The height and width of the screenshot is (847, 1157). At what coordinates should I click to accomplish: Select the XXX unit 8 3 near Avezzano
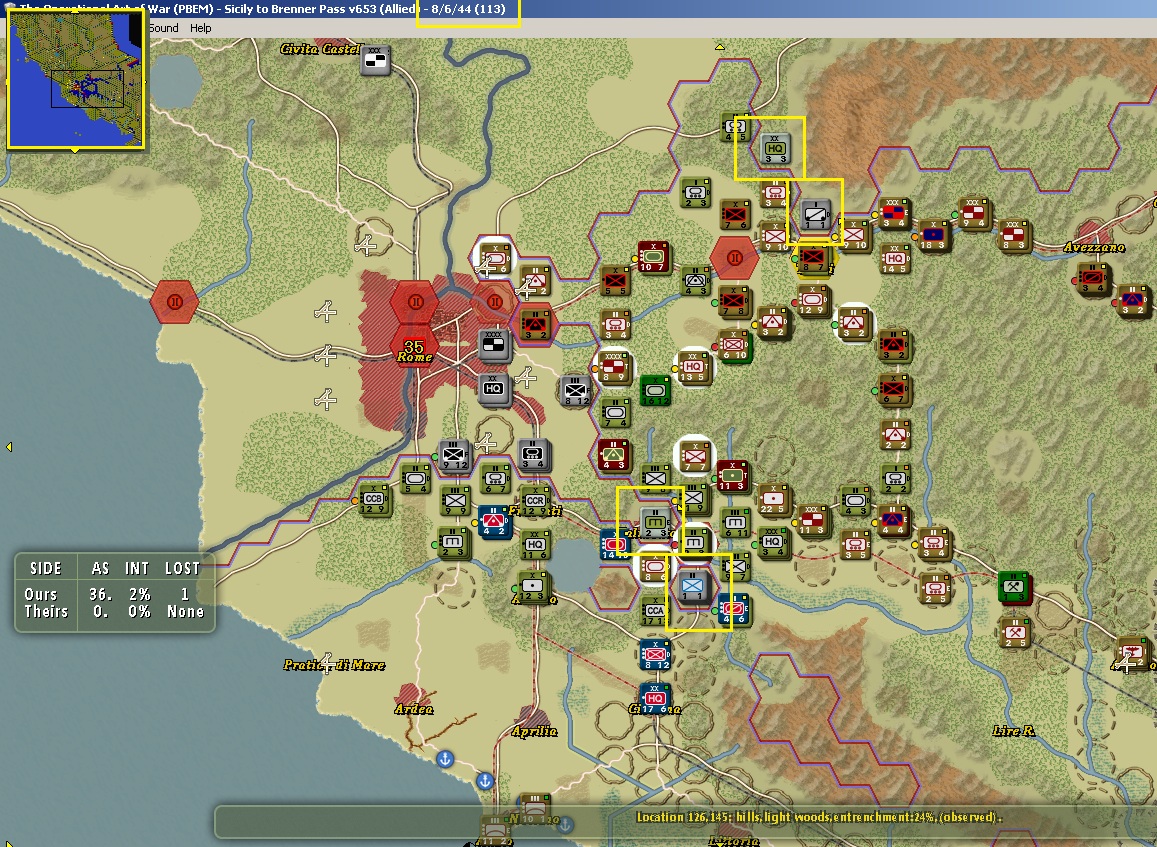(x=1013, y=235)
